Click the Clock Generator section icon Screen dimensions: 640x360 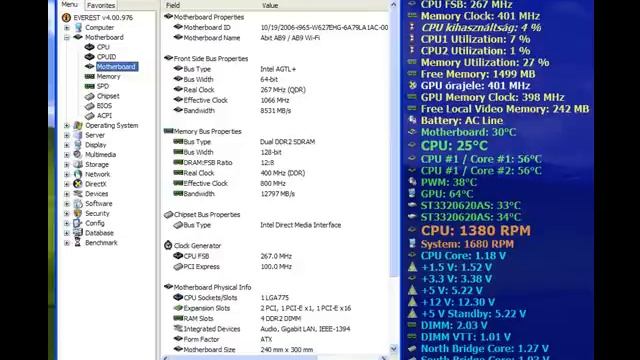[168, 245]
